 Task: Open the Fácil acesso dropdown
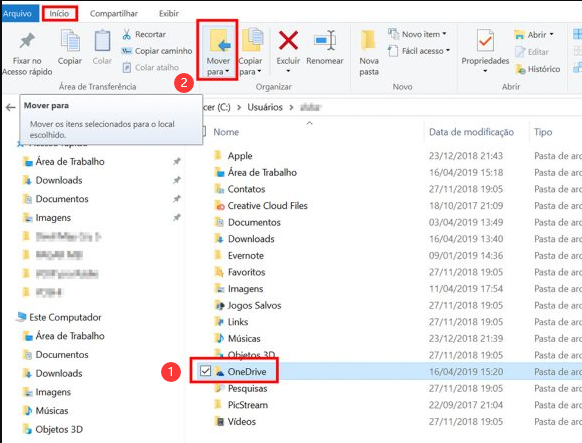pyautogui.click(x=419, y=51)
